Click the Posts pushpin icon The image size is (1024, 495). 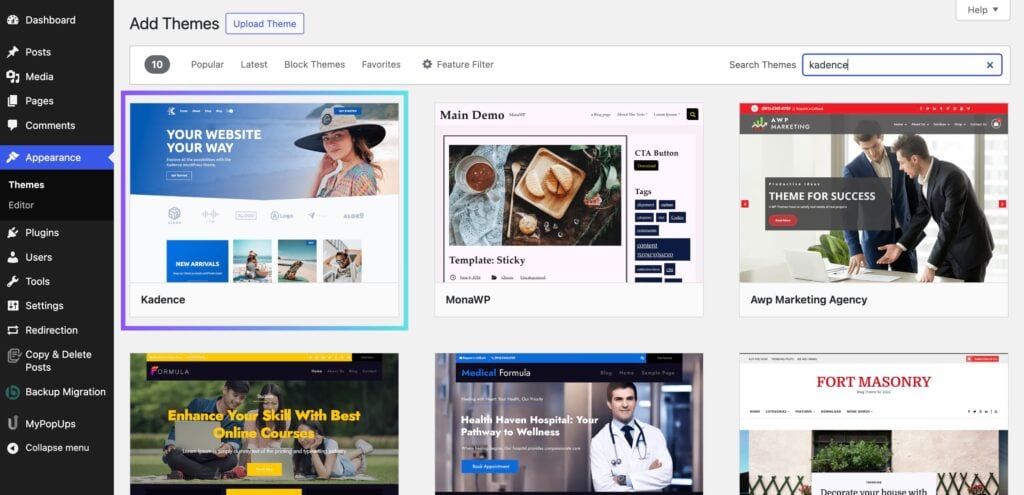(12, 52)
